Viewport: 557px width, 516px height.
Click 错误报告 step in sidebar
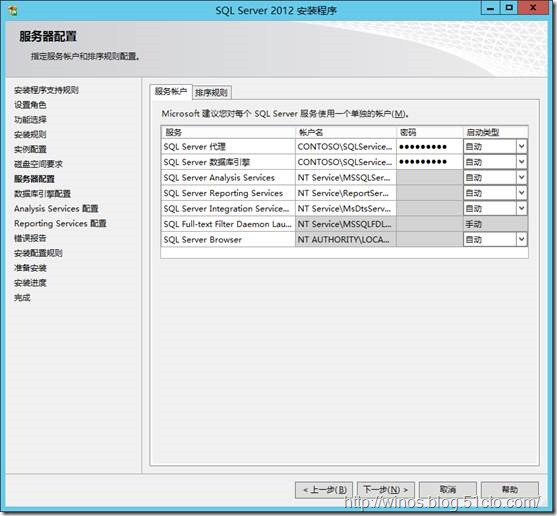tap(30, 238)
